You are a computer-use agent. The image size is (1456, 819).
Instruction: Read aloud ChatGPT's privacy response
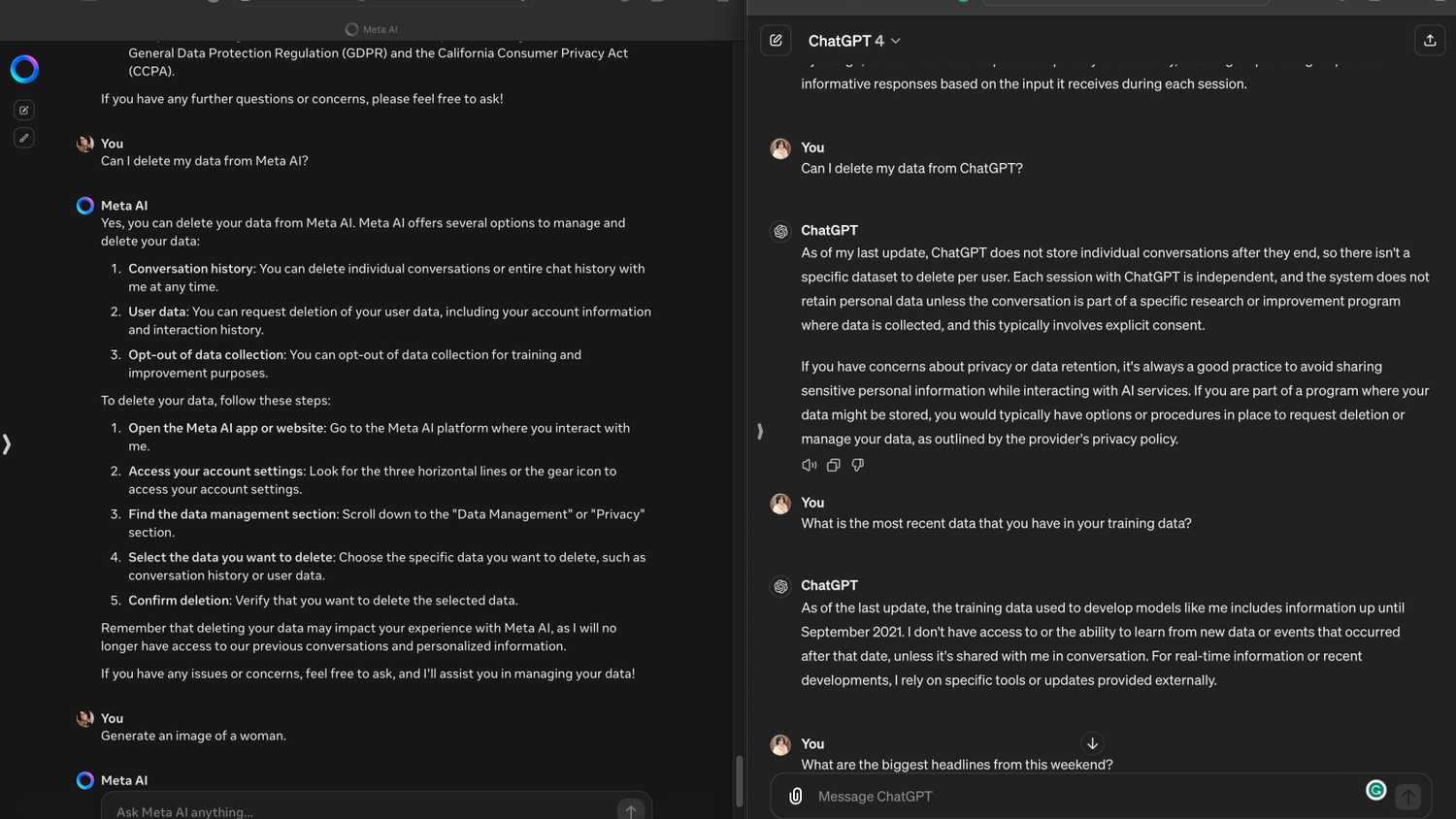point(810,465)
